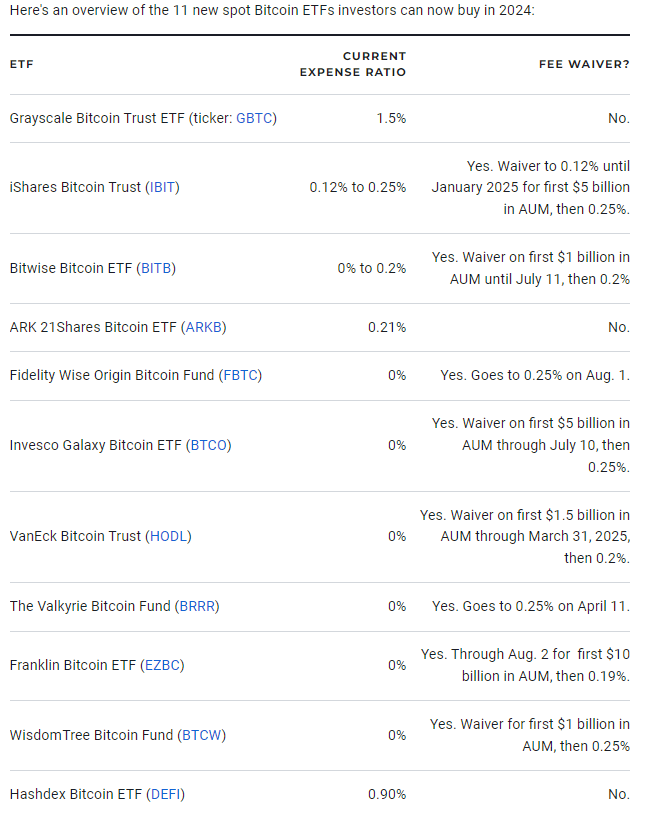Click the 'Goes to 0.25% on Aug. 1' cell

[x=535, y=375]
